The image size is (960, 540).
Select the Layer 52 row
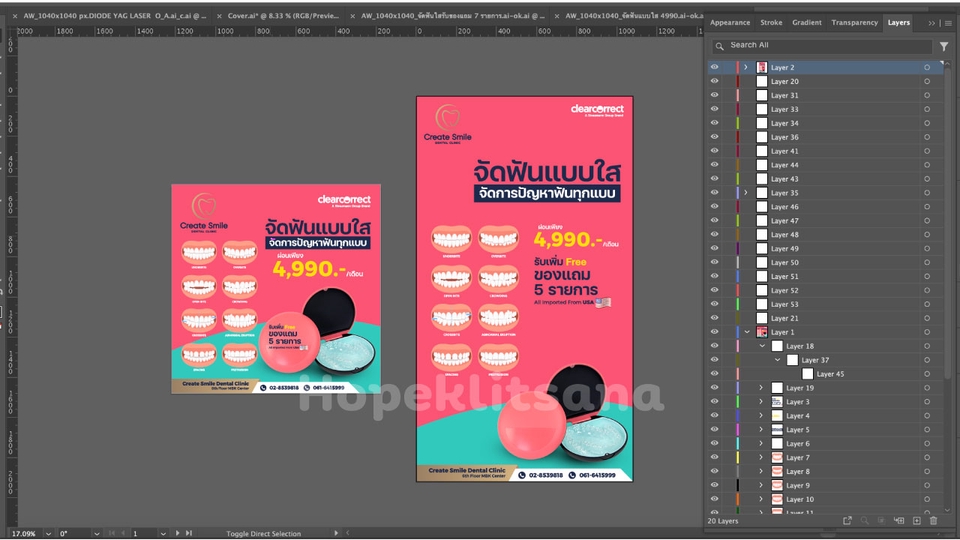click(825, 290)
